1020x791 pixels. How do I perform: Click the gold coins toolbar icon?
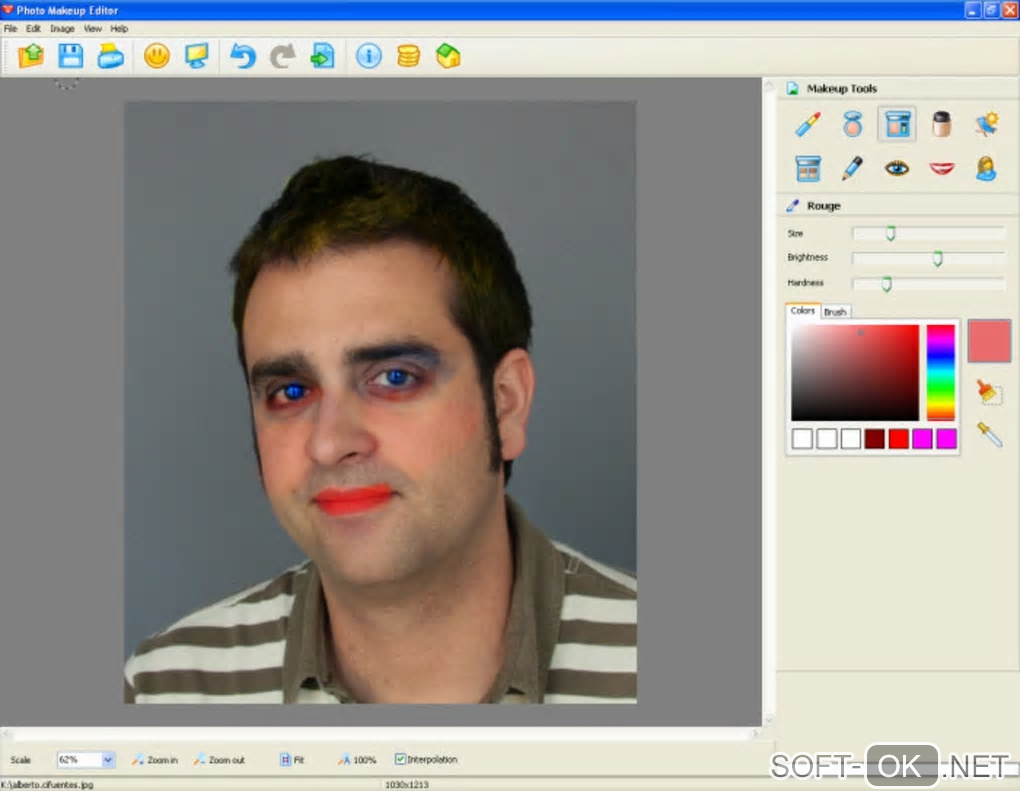click(x=408, y=56)
